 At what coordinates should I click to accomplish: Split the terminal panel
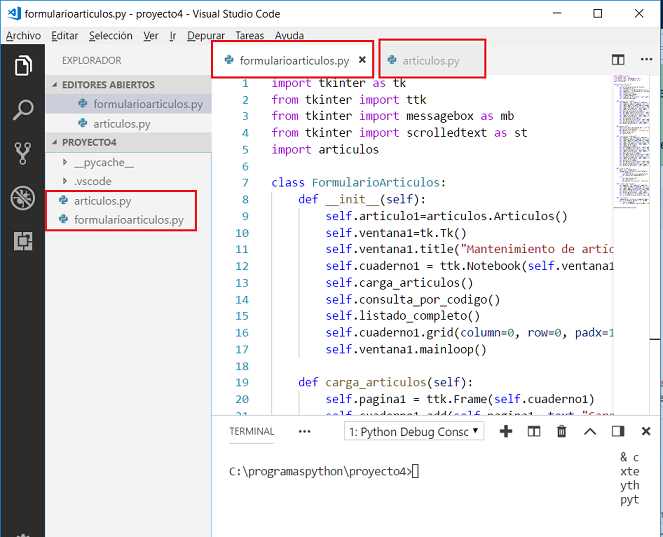point(534,431)
